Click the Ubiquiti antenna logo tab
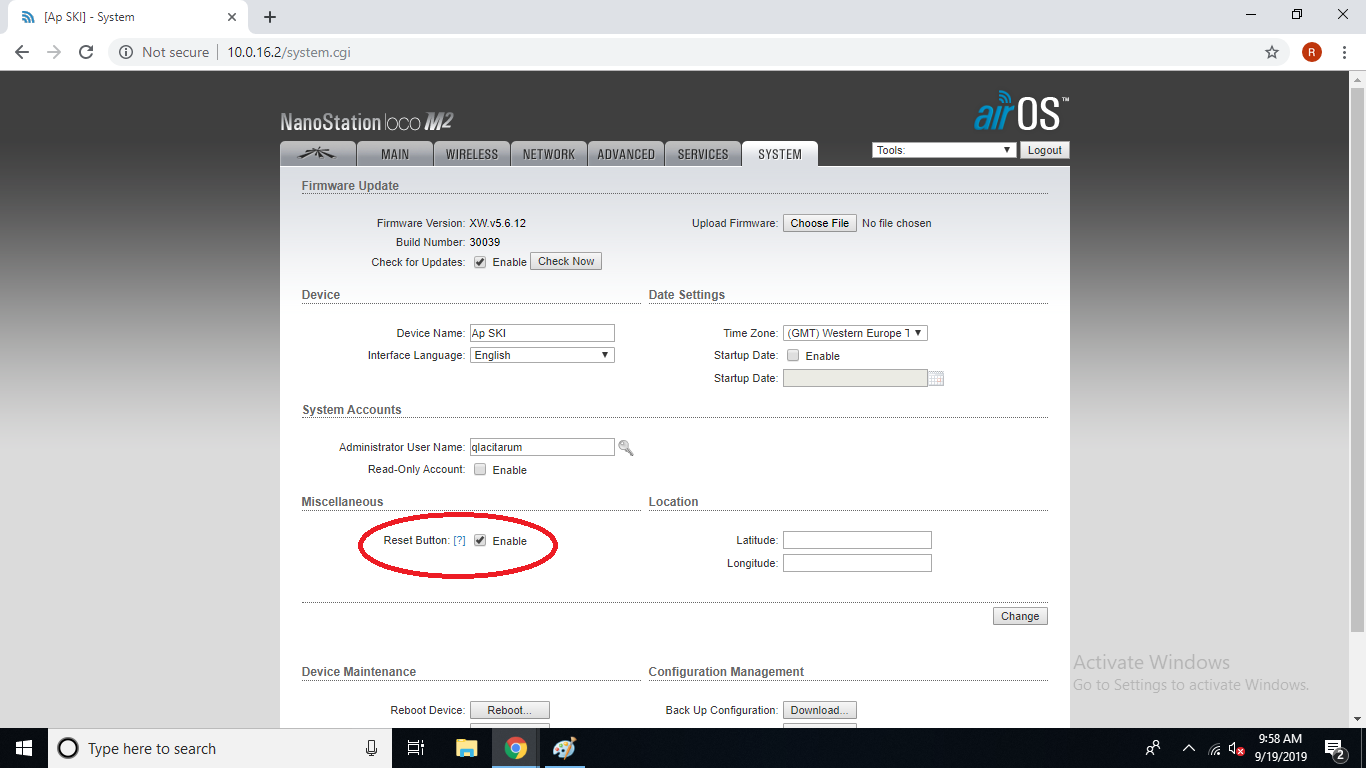 click(316, 153)
